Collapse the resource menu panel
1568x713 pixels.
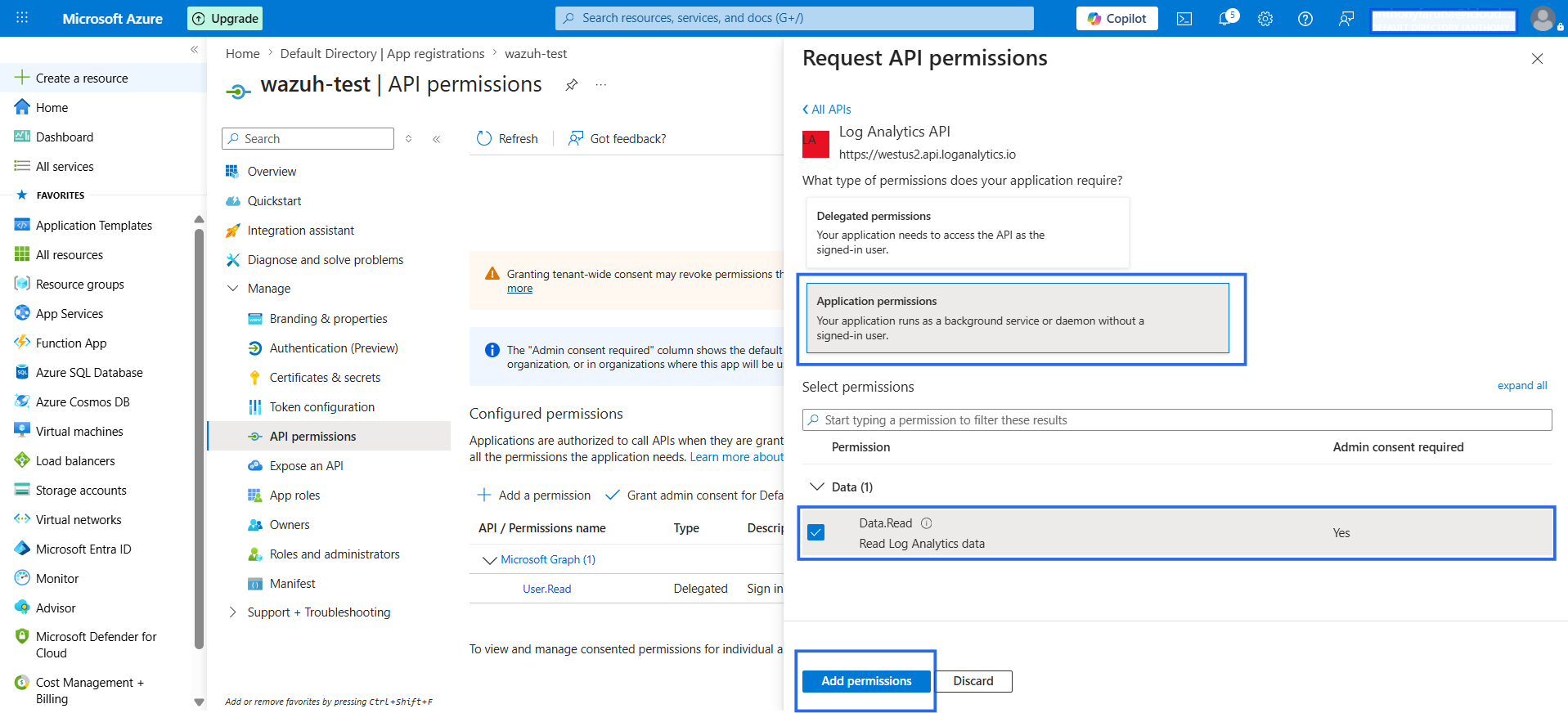(x=437, y=139)
